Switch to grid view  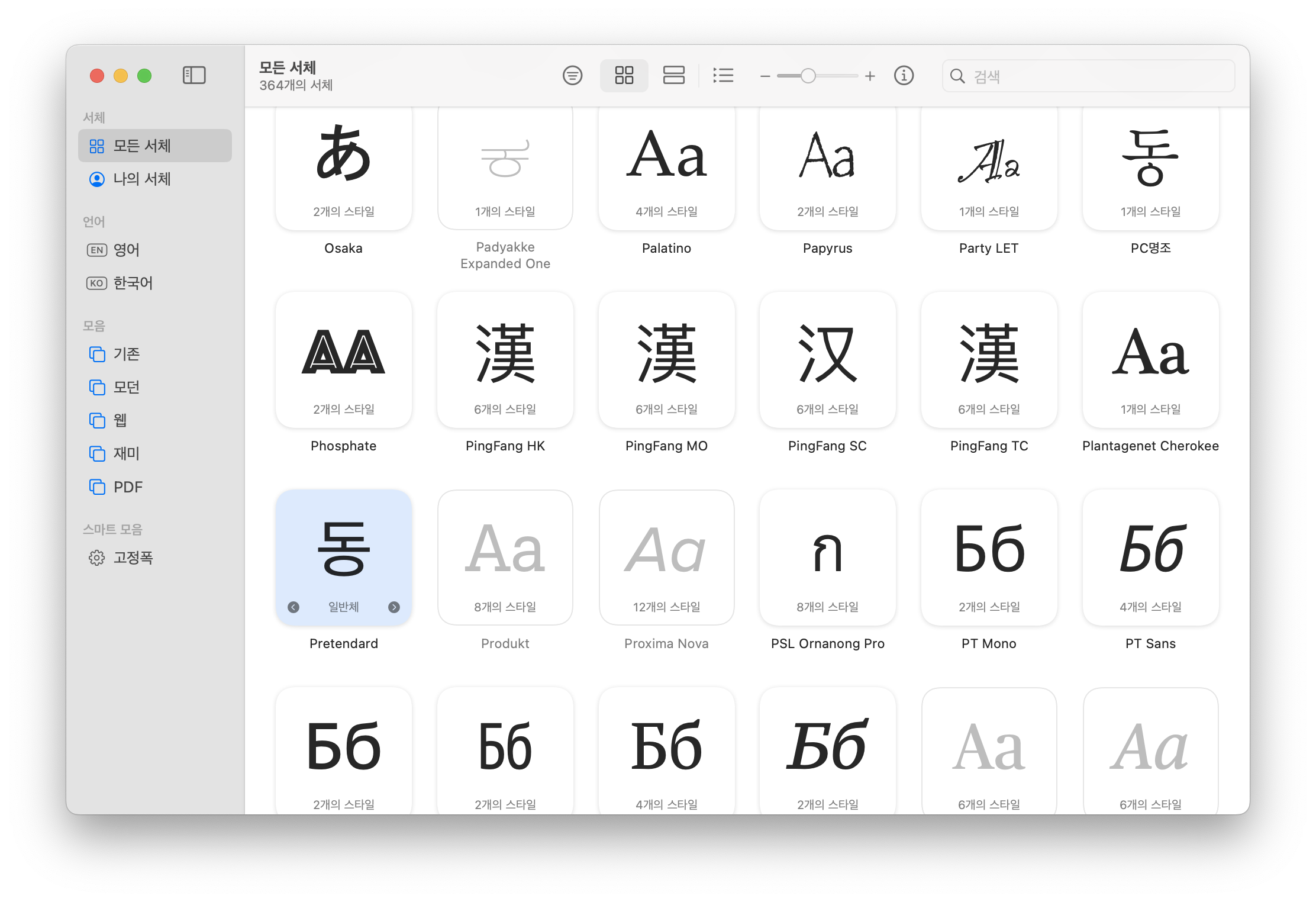click(x=624, y=75)
